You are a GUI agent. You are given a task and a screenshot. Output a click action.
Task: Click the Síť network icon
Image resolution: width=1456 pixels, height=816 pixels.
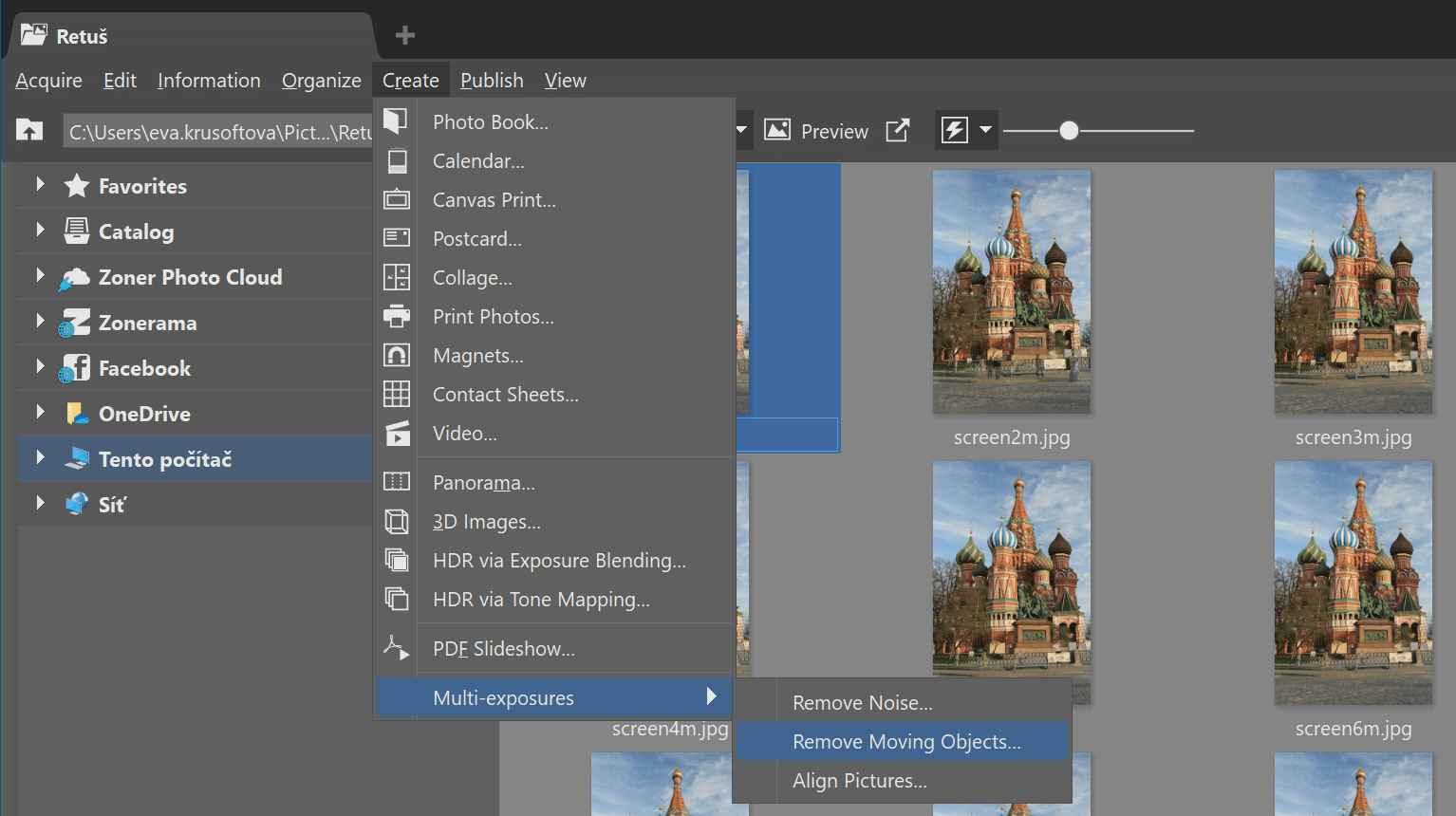click(x=77, y=504)
